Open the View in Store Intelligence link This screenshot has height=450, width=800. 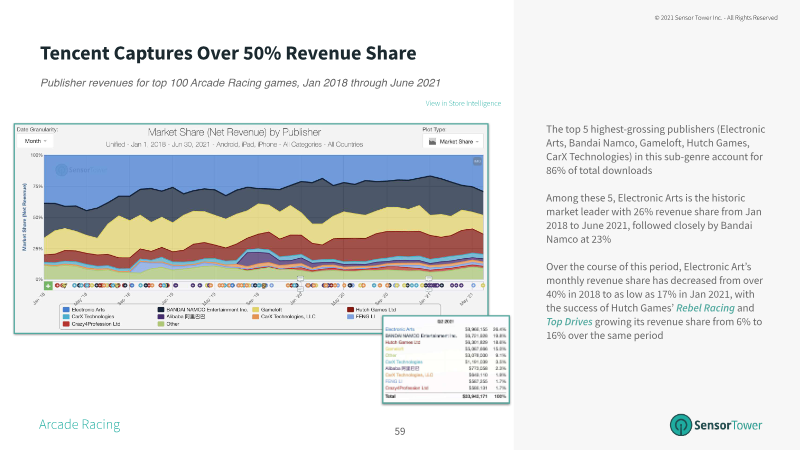click(463, 103)
